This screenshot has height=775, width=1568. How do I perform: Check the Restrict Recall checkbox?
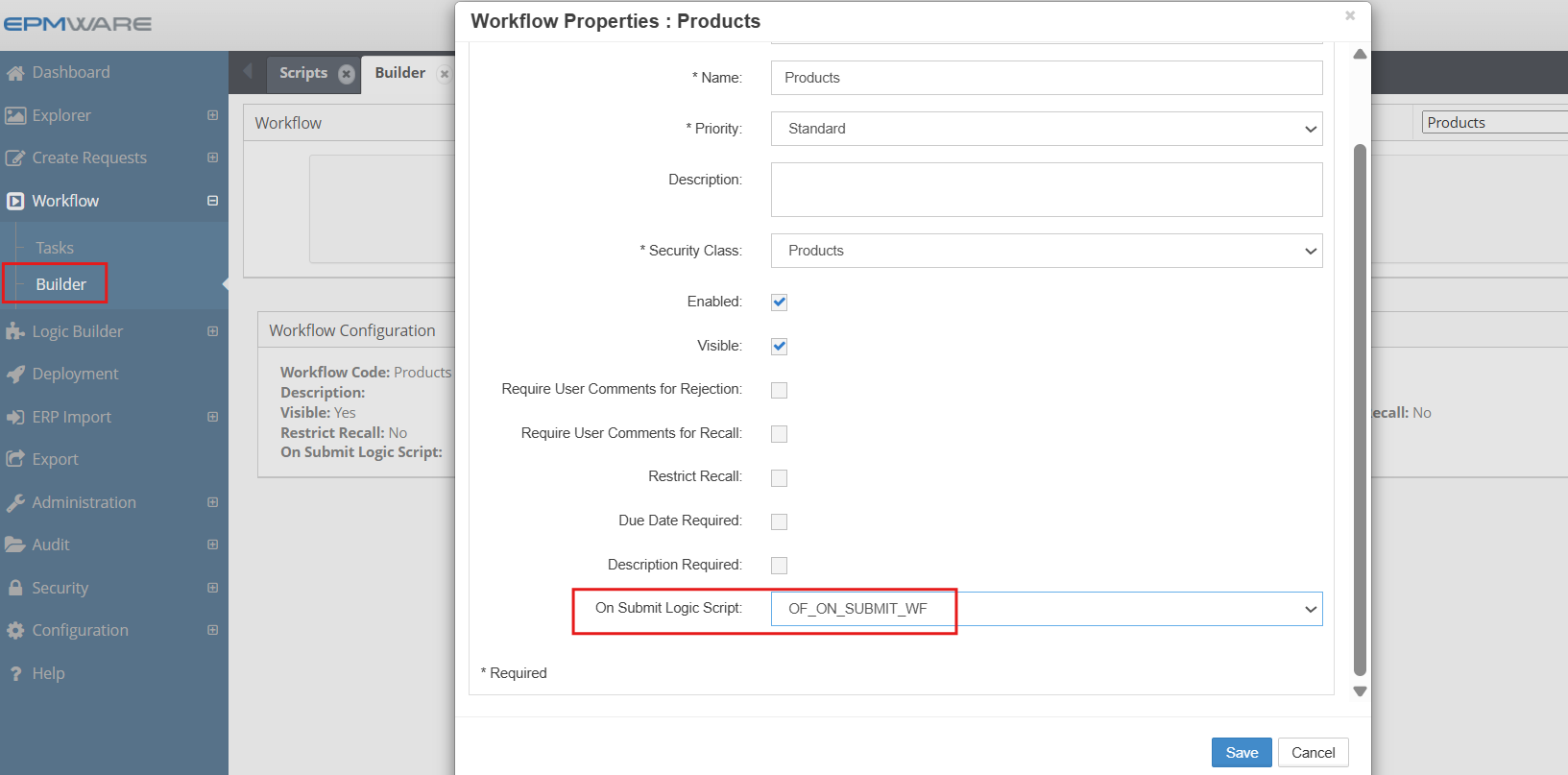[x=779, y=478]
